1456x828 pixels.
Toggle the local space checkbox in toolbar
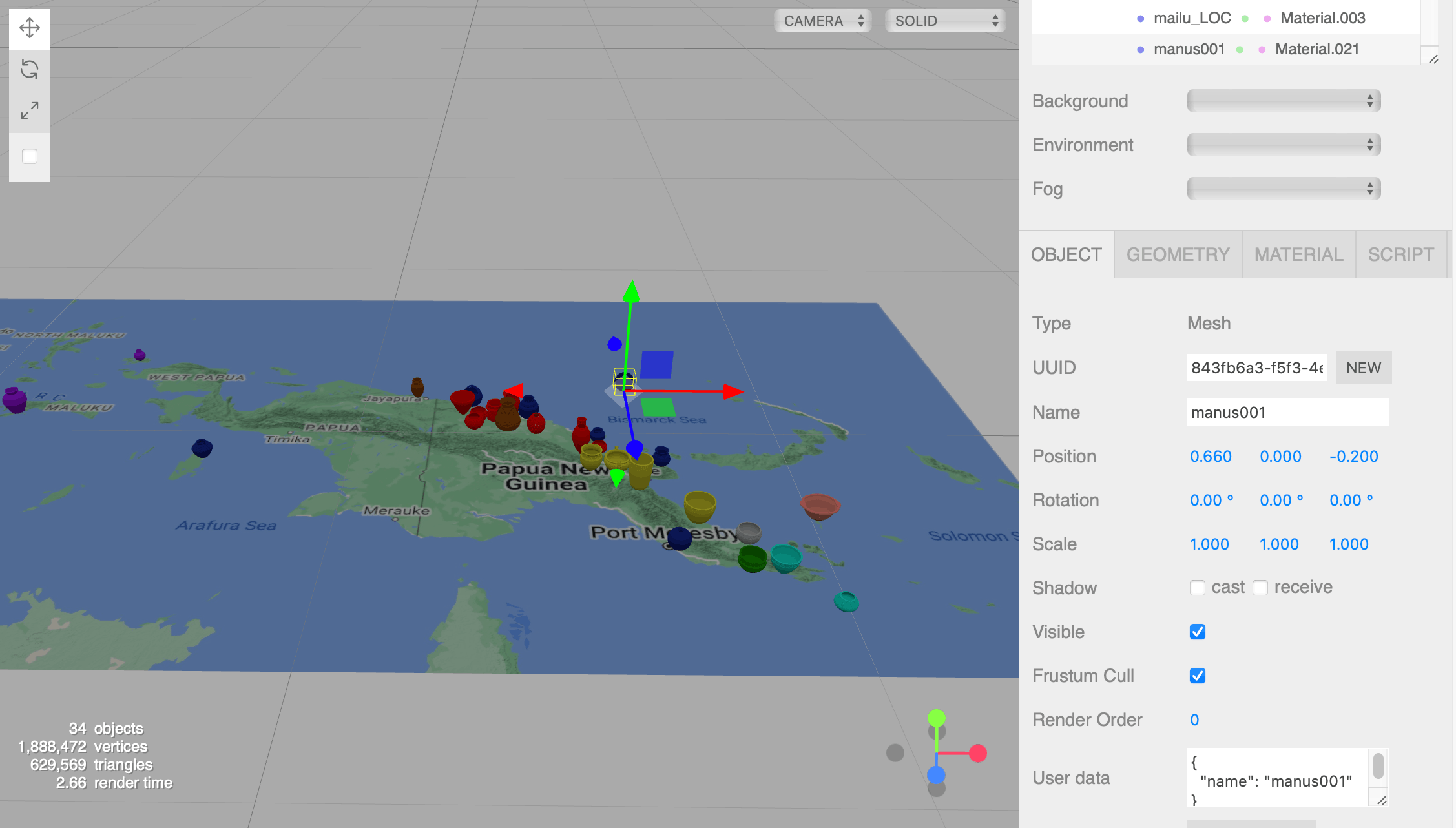30,156
